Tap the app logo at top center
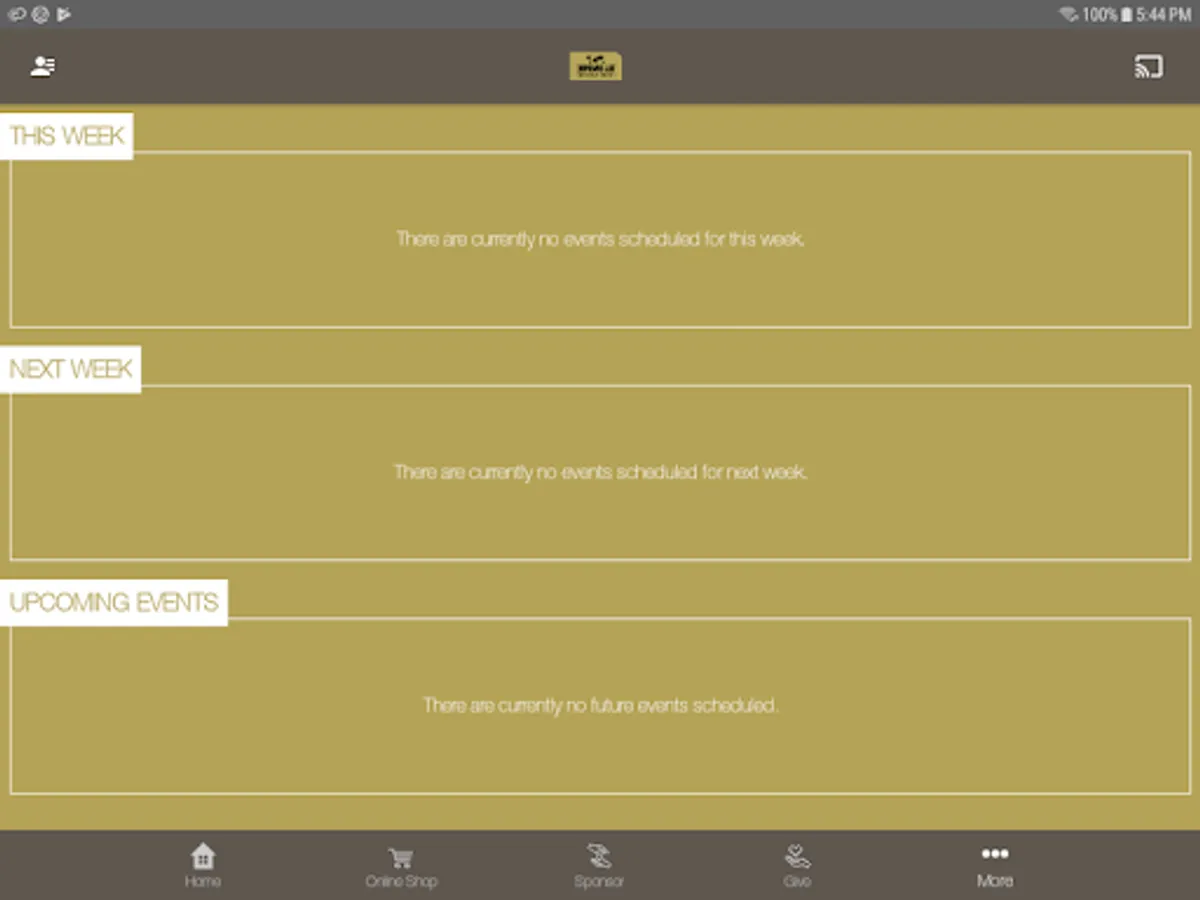 595,66
